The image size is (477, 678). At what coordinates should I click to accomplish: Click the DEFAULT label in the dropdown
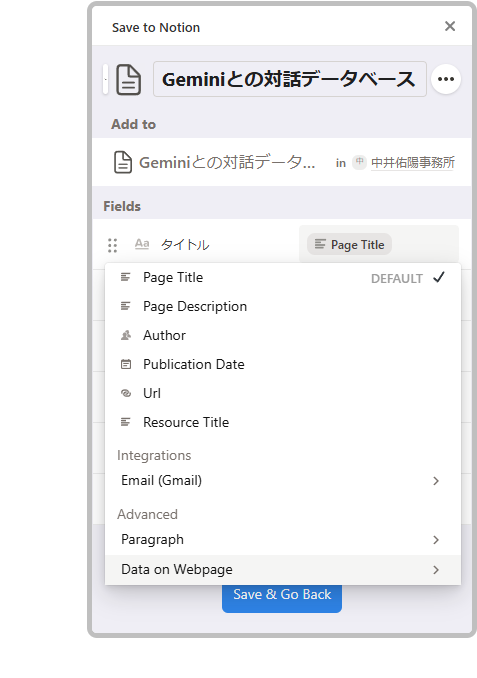click(x=397, y=279)
